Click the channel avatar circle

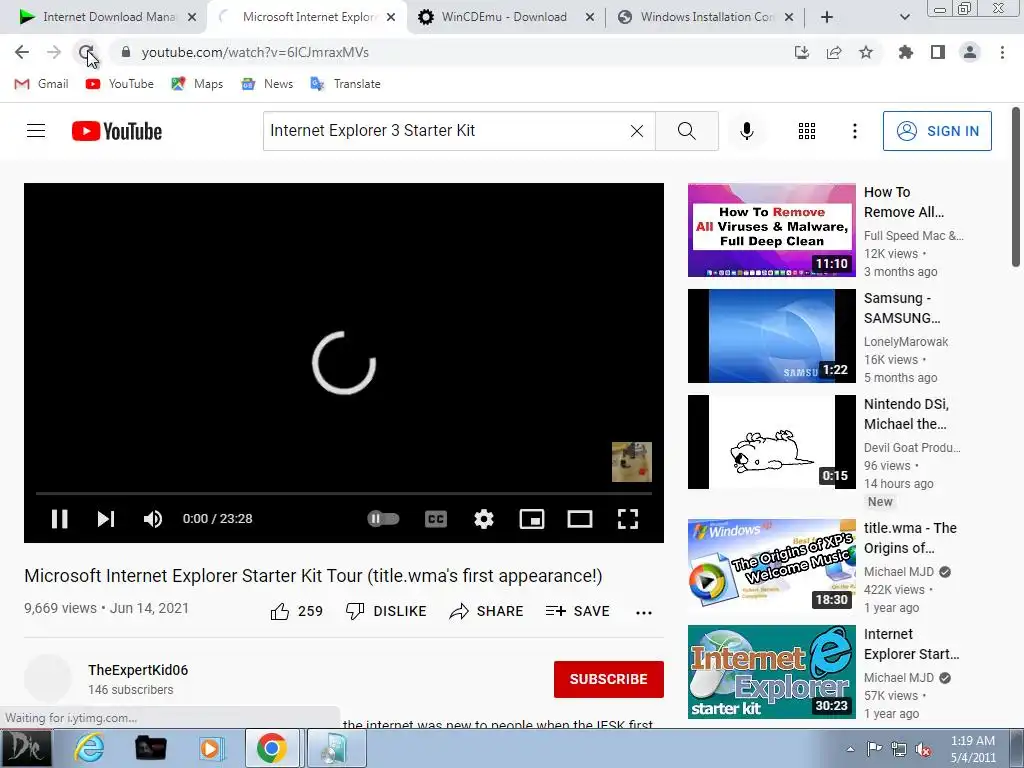48,679
